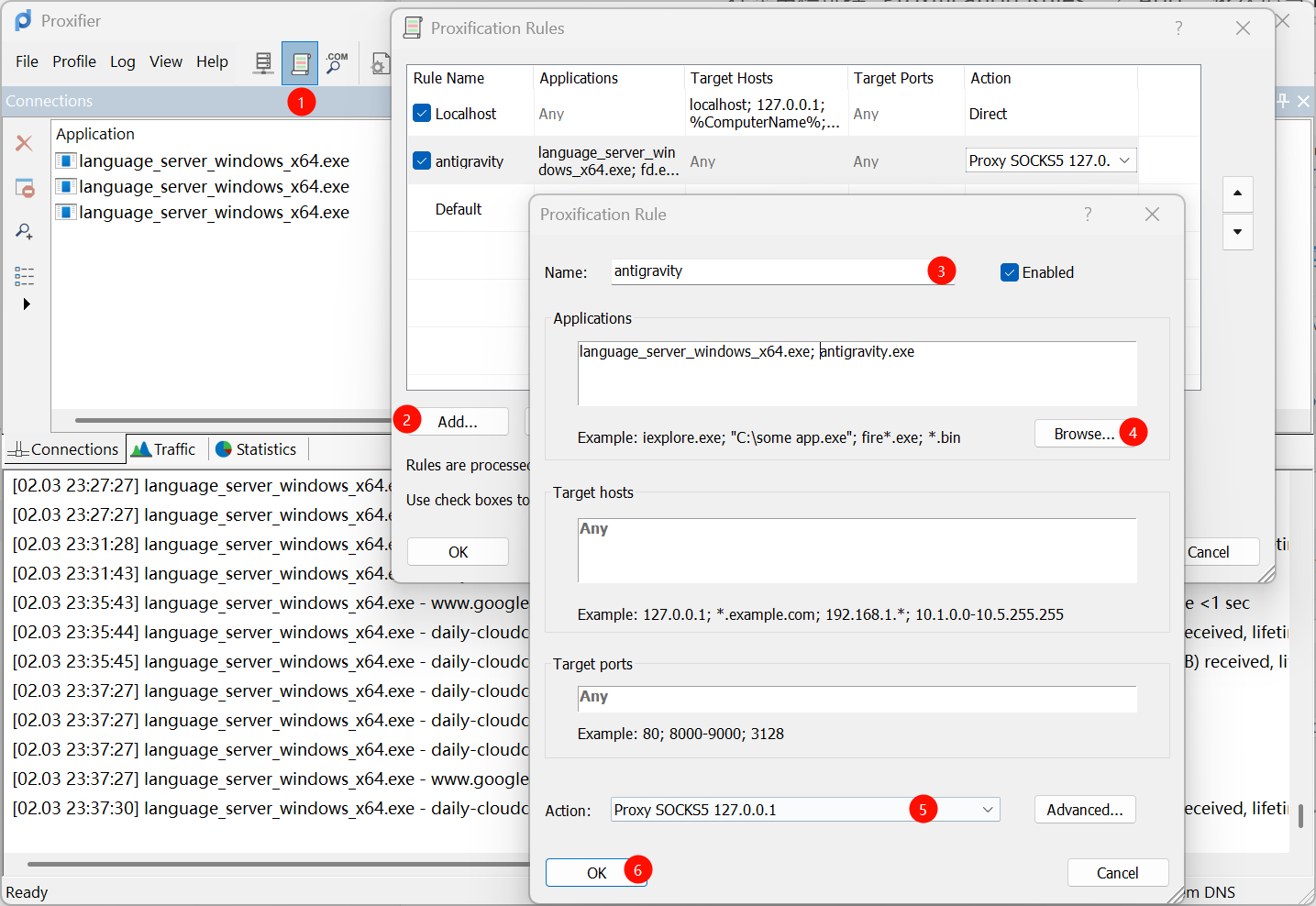Click the window-with-red-minus icon in Connections sidebar

coord(25,188)
